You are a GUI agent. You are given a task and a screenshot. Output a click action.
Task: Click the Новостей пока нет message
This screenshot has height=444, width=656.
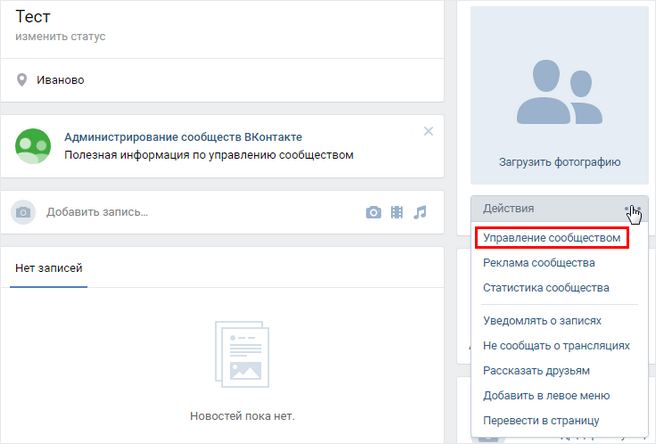(242, 416)
